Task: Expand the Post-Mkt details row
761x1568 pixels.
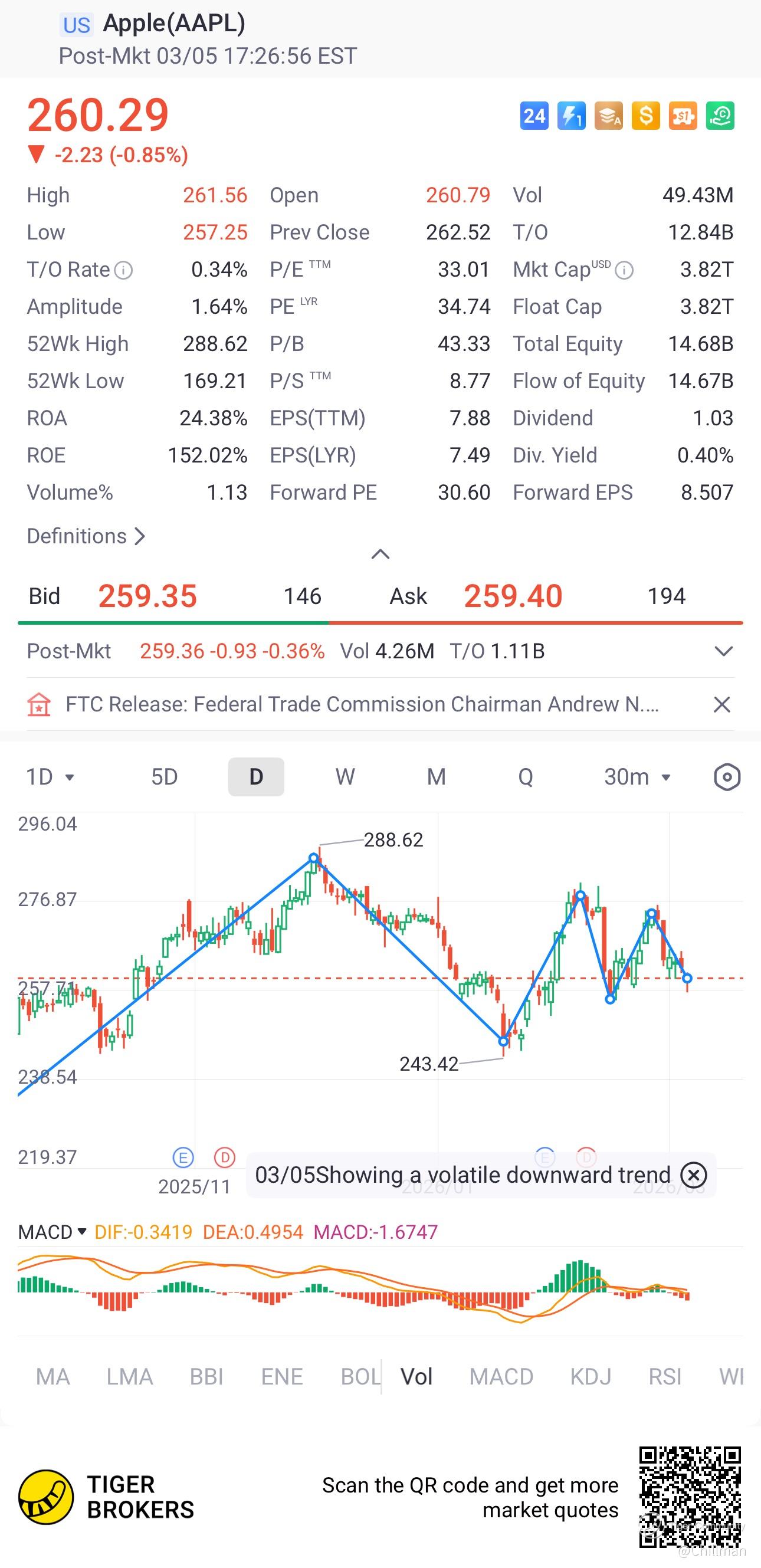Action: [x=723, y=651]
